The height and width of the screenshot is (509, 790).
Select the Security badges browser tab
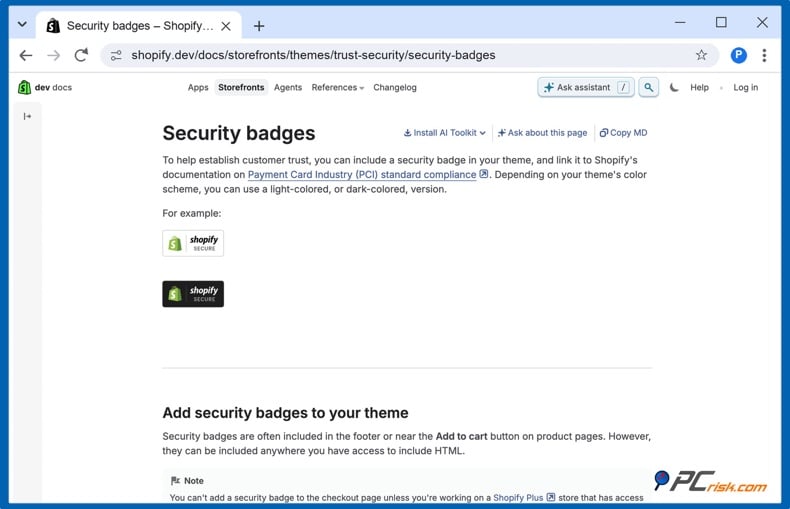(x=139, y=26)
